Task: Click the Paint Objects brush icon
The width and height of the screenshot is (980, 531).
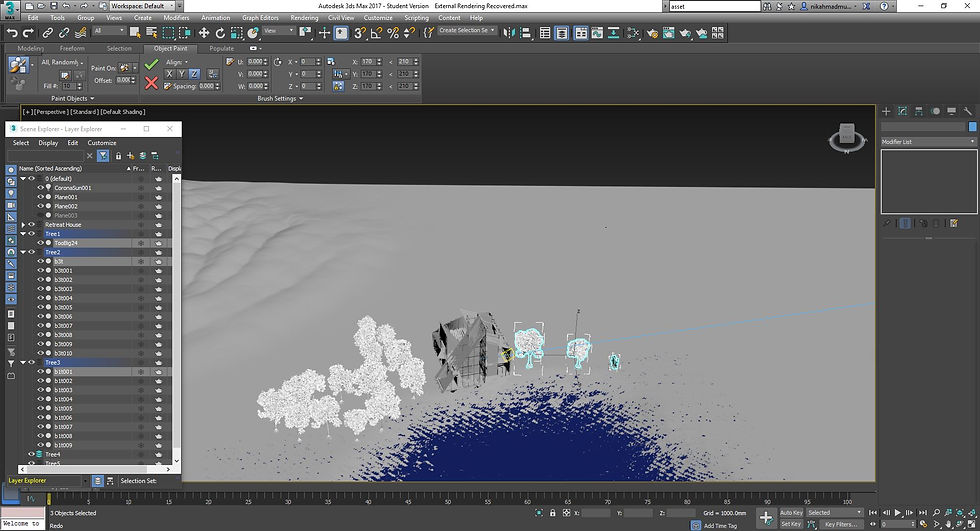Action: [18, 65]
